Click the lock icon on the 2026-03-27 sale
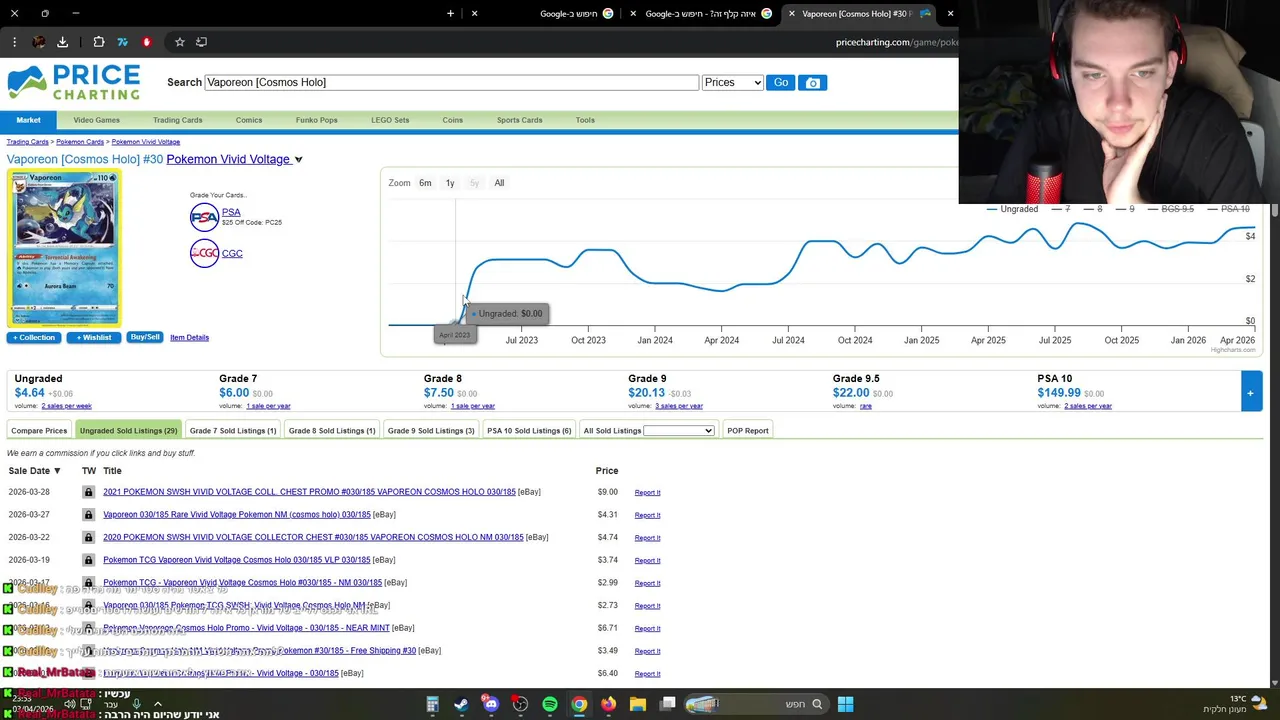1280x720 pixels. tap(88, 515)
